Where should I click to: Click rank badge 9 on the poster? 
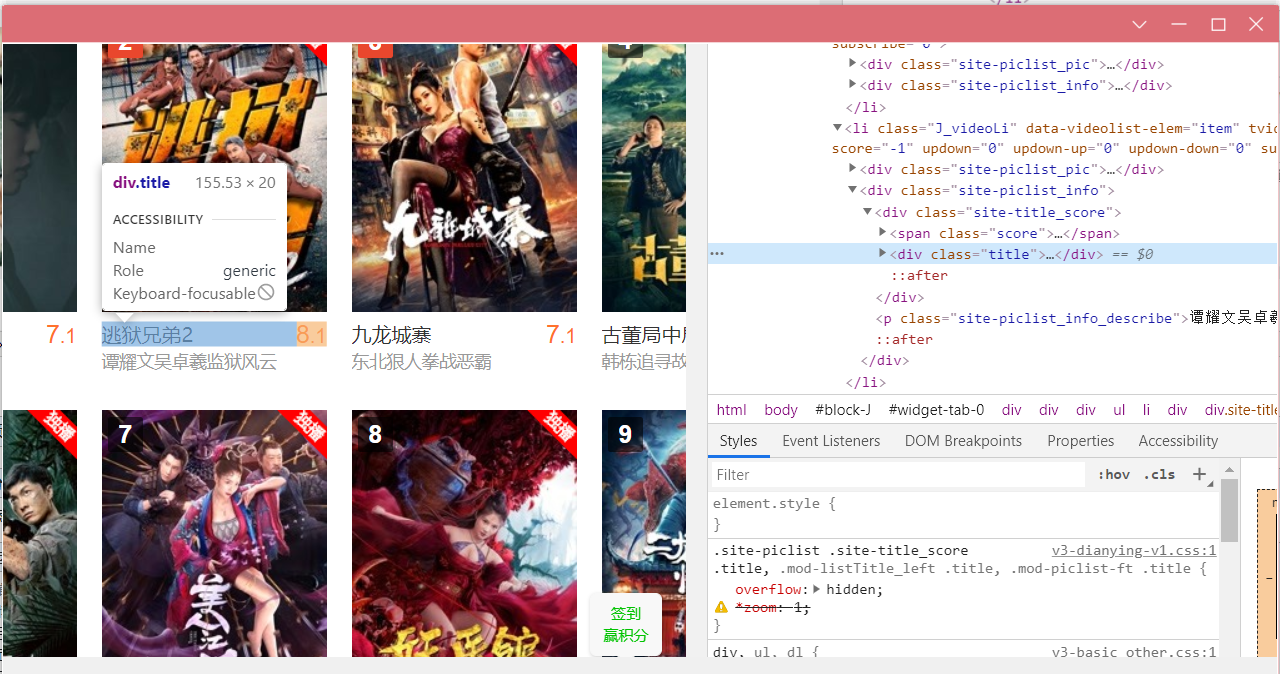(625, 434)
